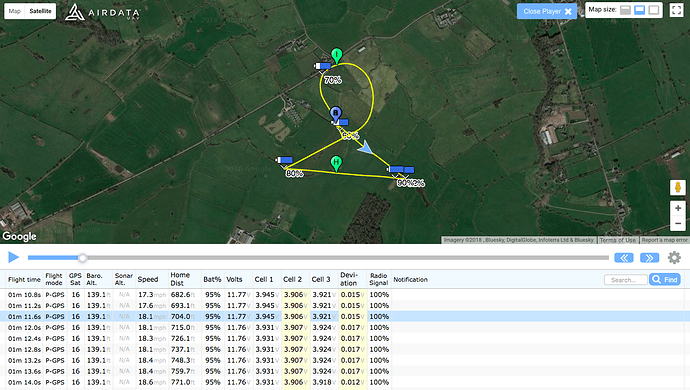The width and height of the screenshot is (690, 390).
Task: Click the Find button
Action: [x=665, y=280]
